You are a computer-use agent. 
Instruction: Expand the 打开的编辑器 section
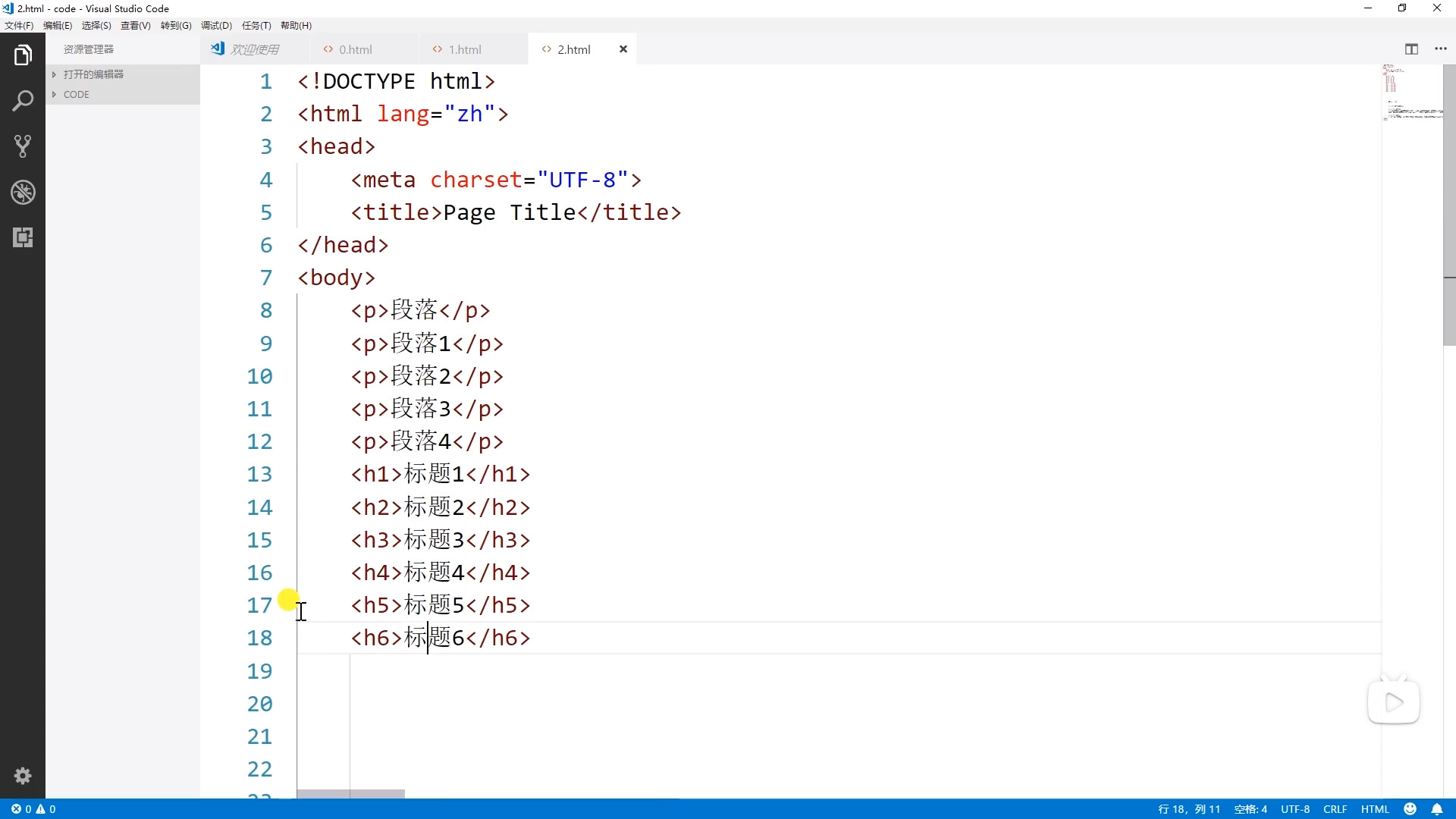[93, 74]
